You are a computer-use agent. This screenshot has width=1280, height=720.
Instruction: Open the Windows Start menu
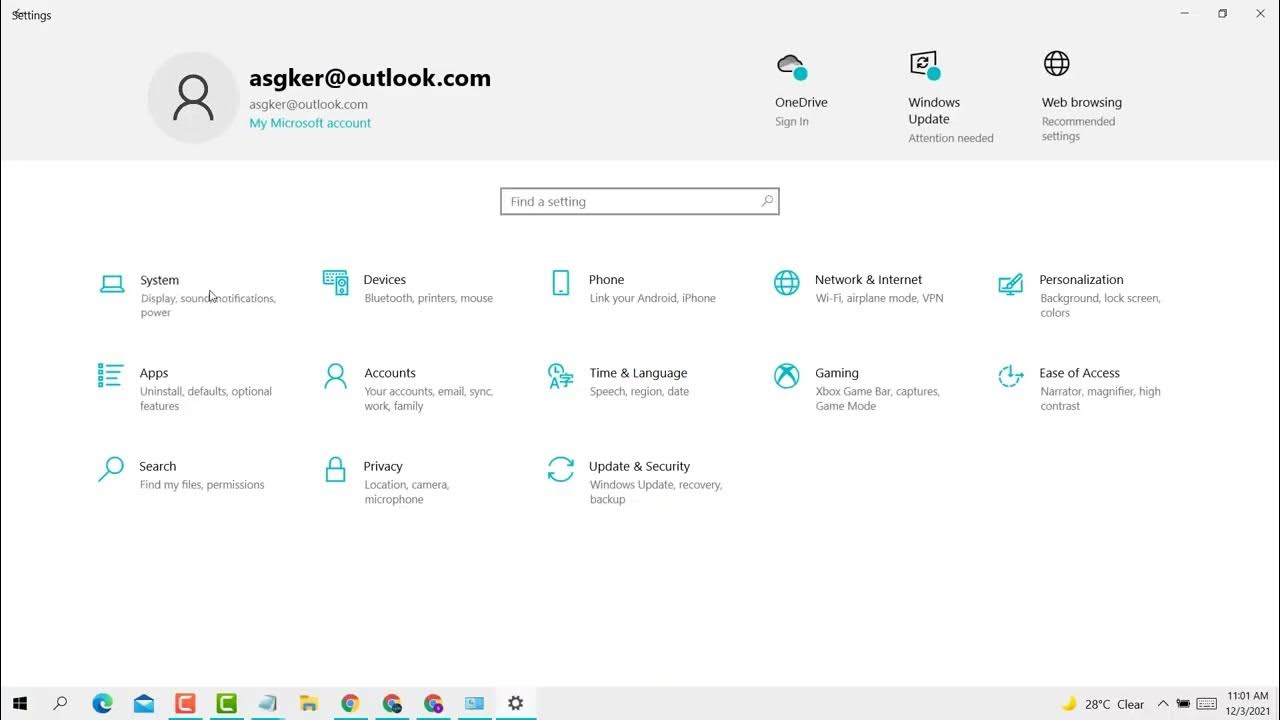point(19,704)
